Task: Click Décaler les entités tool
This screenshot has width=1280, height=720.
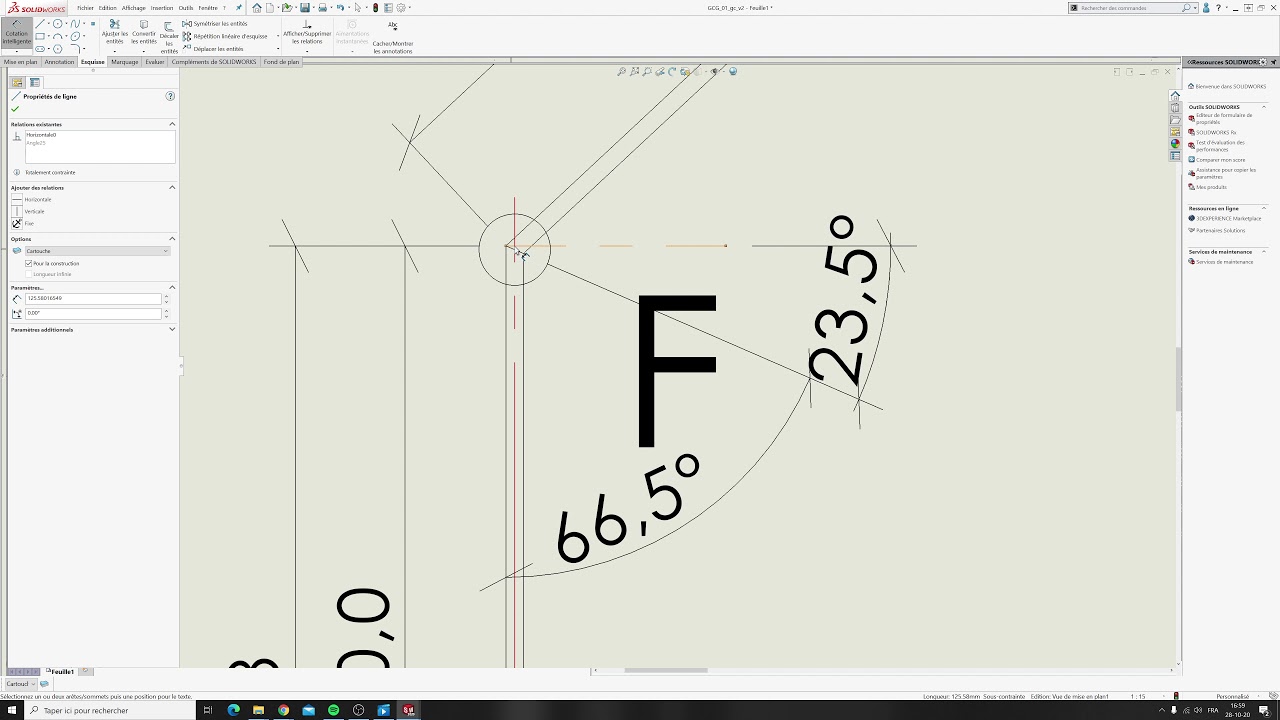Action: (x=169, y=38)
